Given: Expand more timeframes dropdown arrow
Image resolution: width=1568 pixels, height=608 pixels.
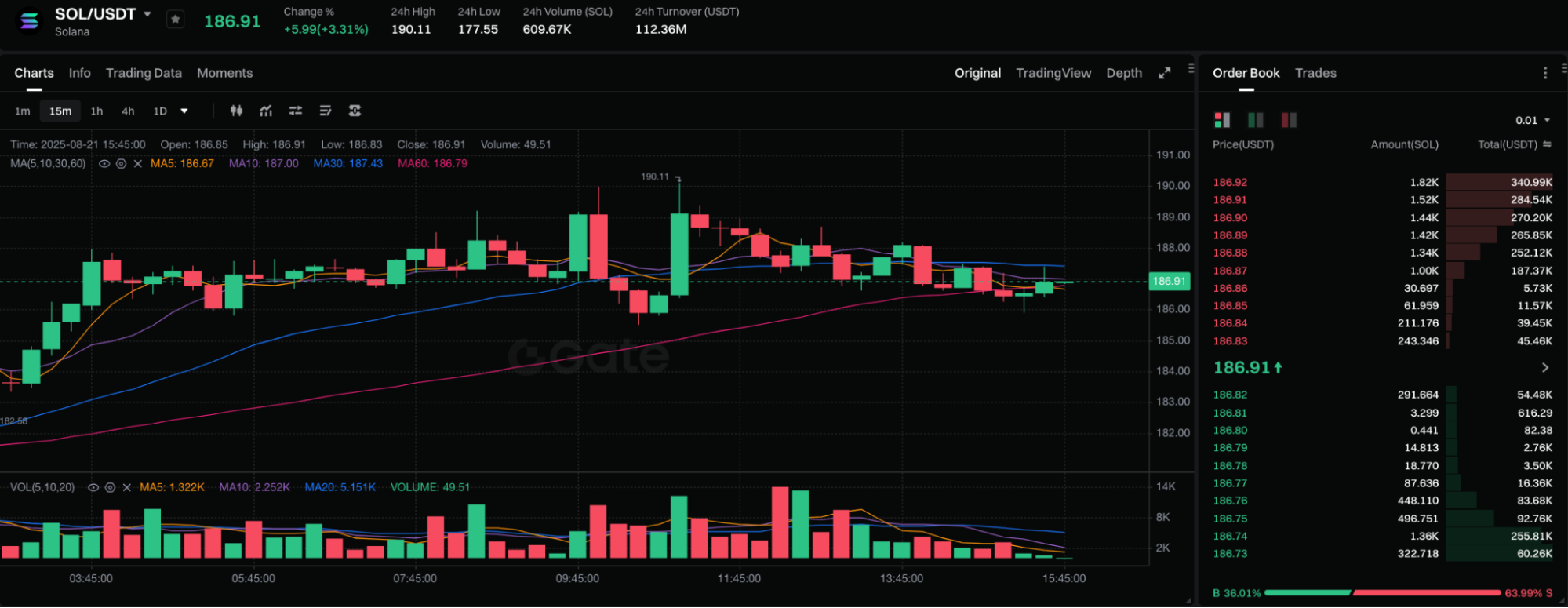Looking at the screenshot, I should [184, 111].
